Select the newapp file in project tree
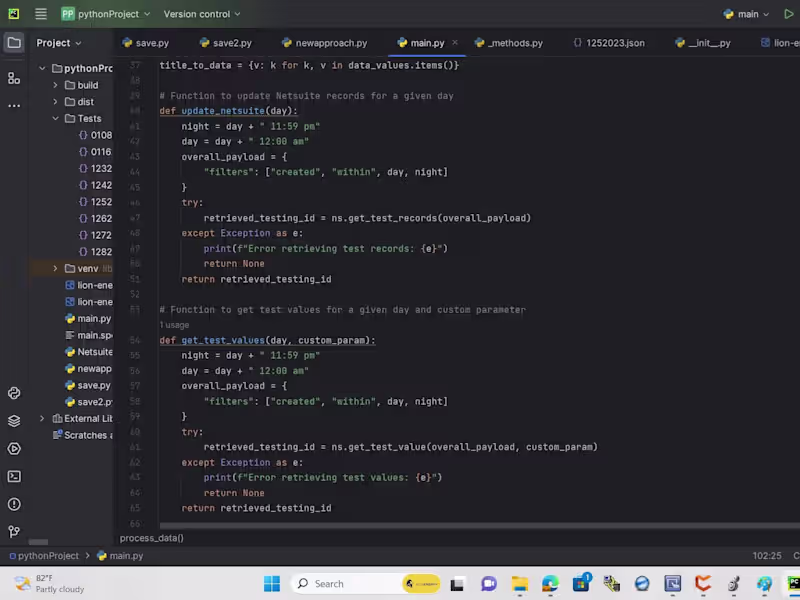The height and width of the screenshot is (600, 800). [x=89, y=368]
